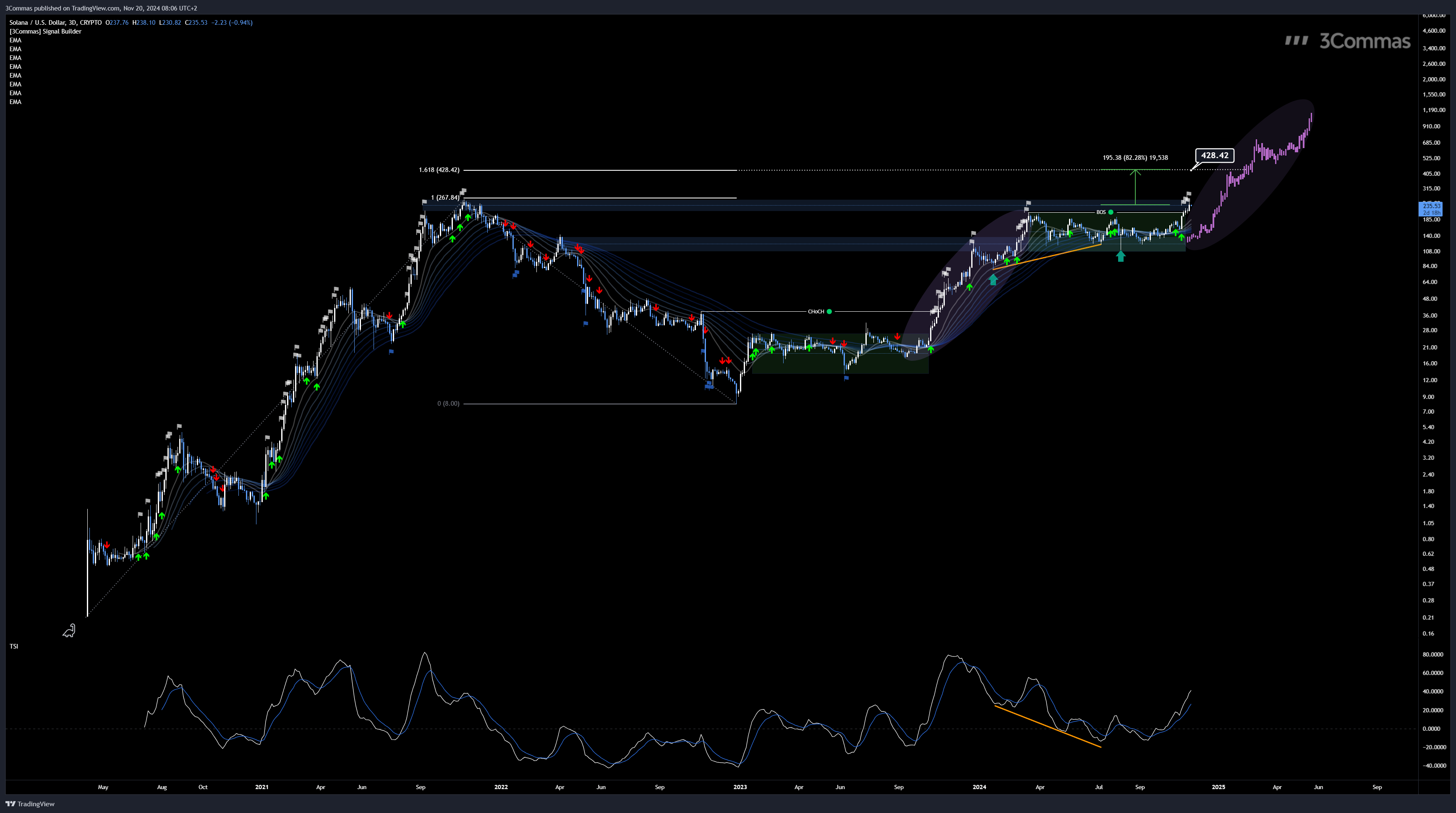
Task: Click the 64.00 price axis label
Action: click(x=1430, y=282)
